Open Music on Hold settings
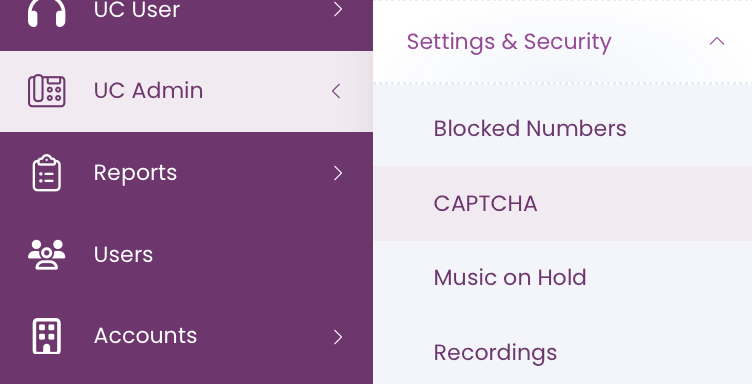This screenshot has width=752, height=384. coord(510,278)
